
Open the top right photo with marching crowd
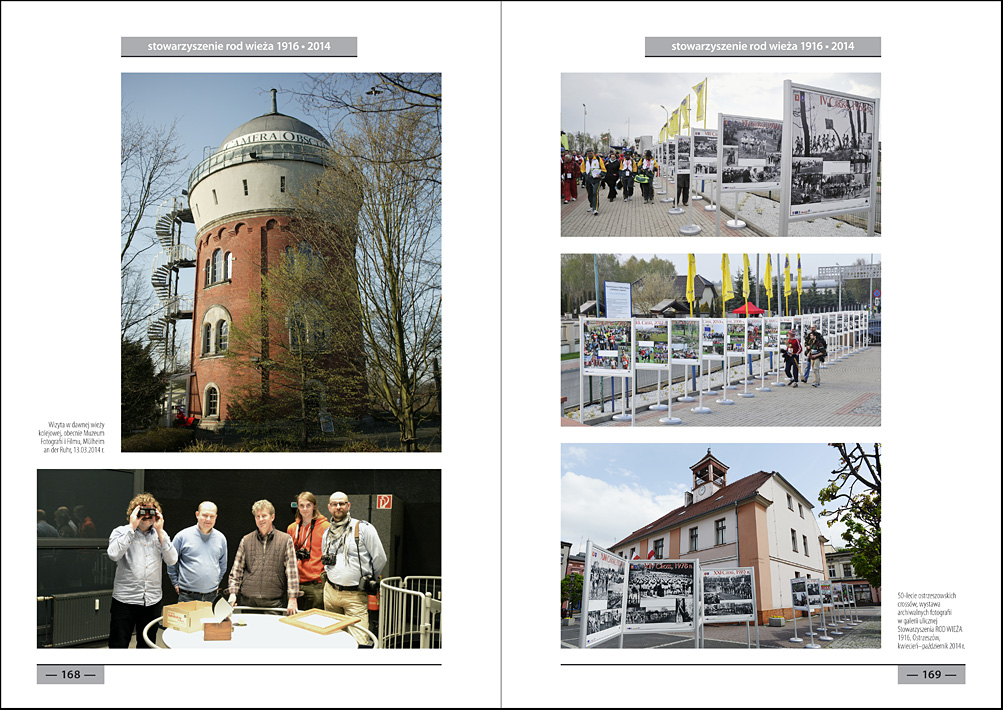tap(720, 154)
